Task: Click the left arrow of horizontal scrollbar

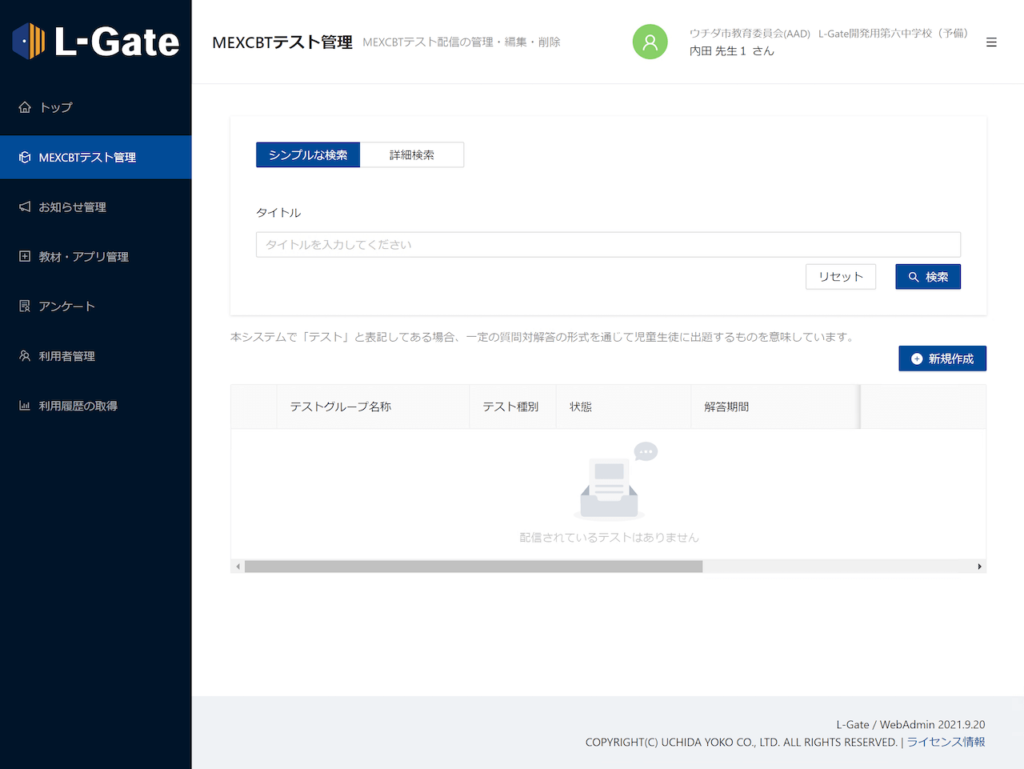Action: 238,567
